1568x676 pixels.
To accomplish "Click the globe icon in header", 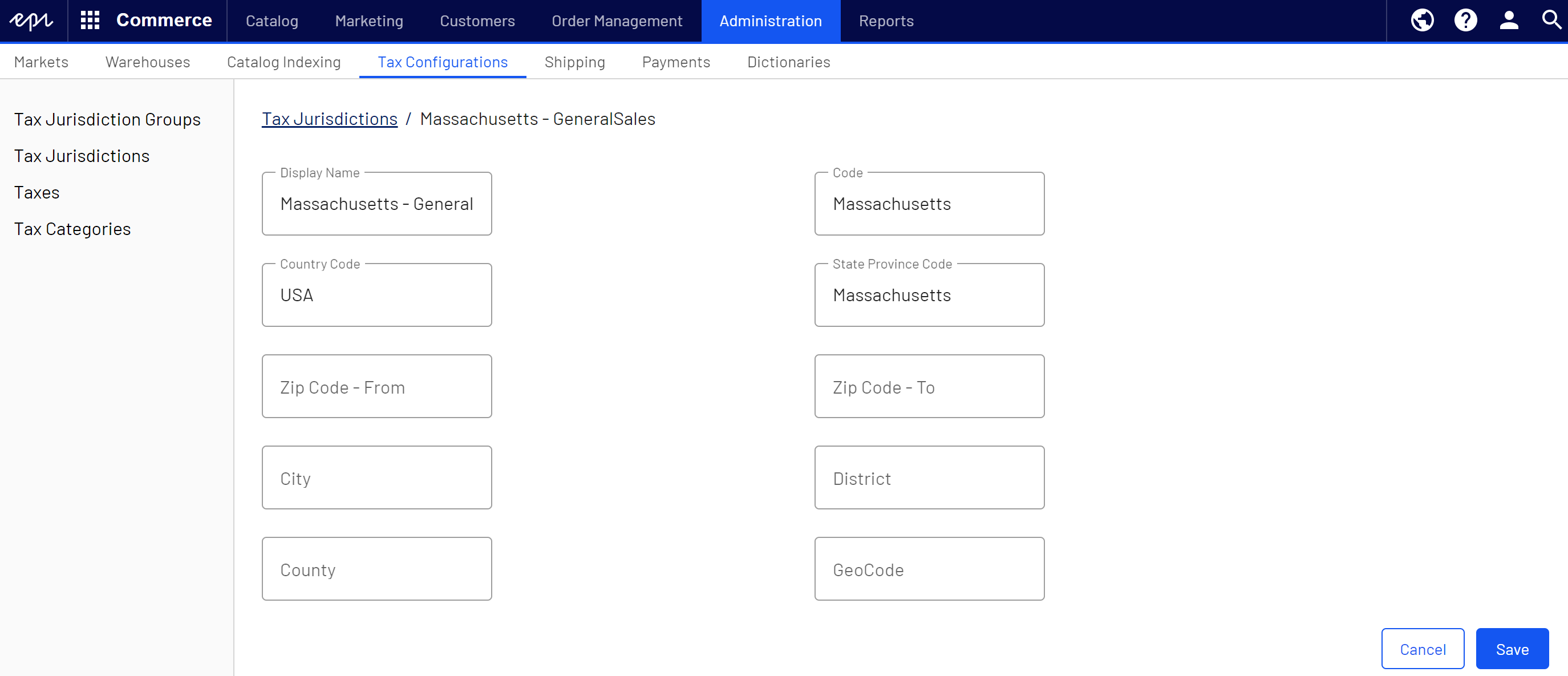I will click(x=1422, y=21).
